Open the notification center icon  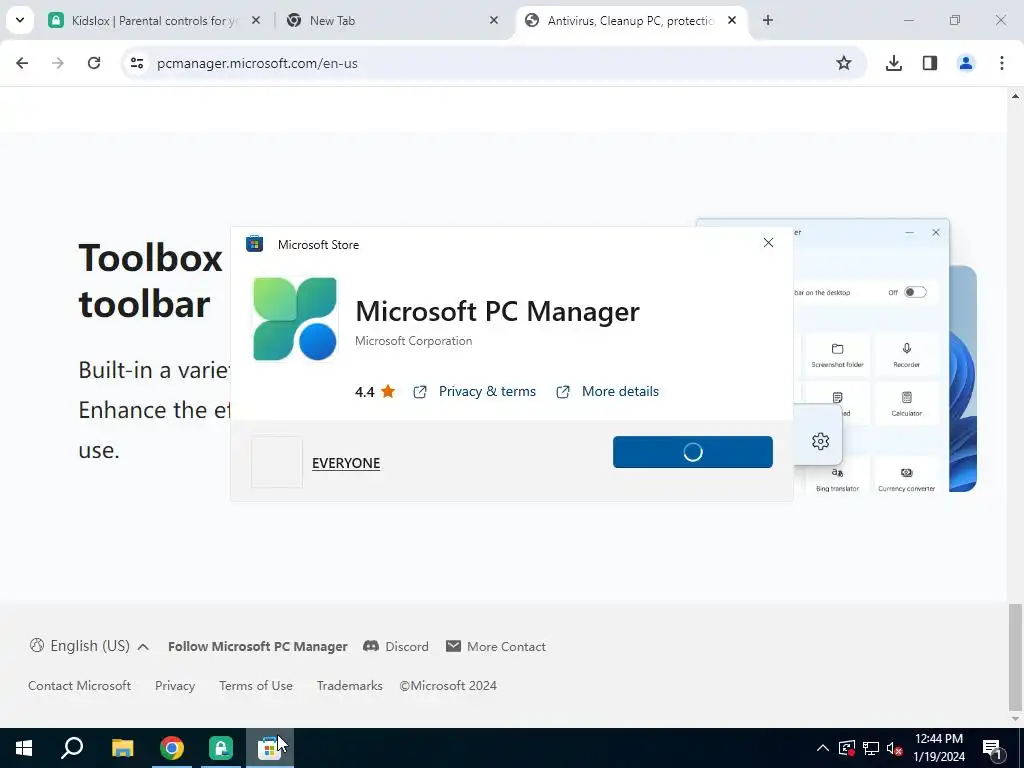[x=992, y=748]
